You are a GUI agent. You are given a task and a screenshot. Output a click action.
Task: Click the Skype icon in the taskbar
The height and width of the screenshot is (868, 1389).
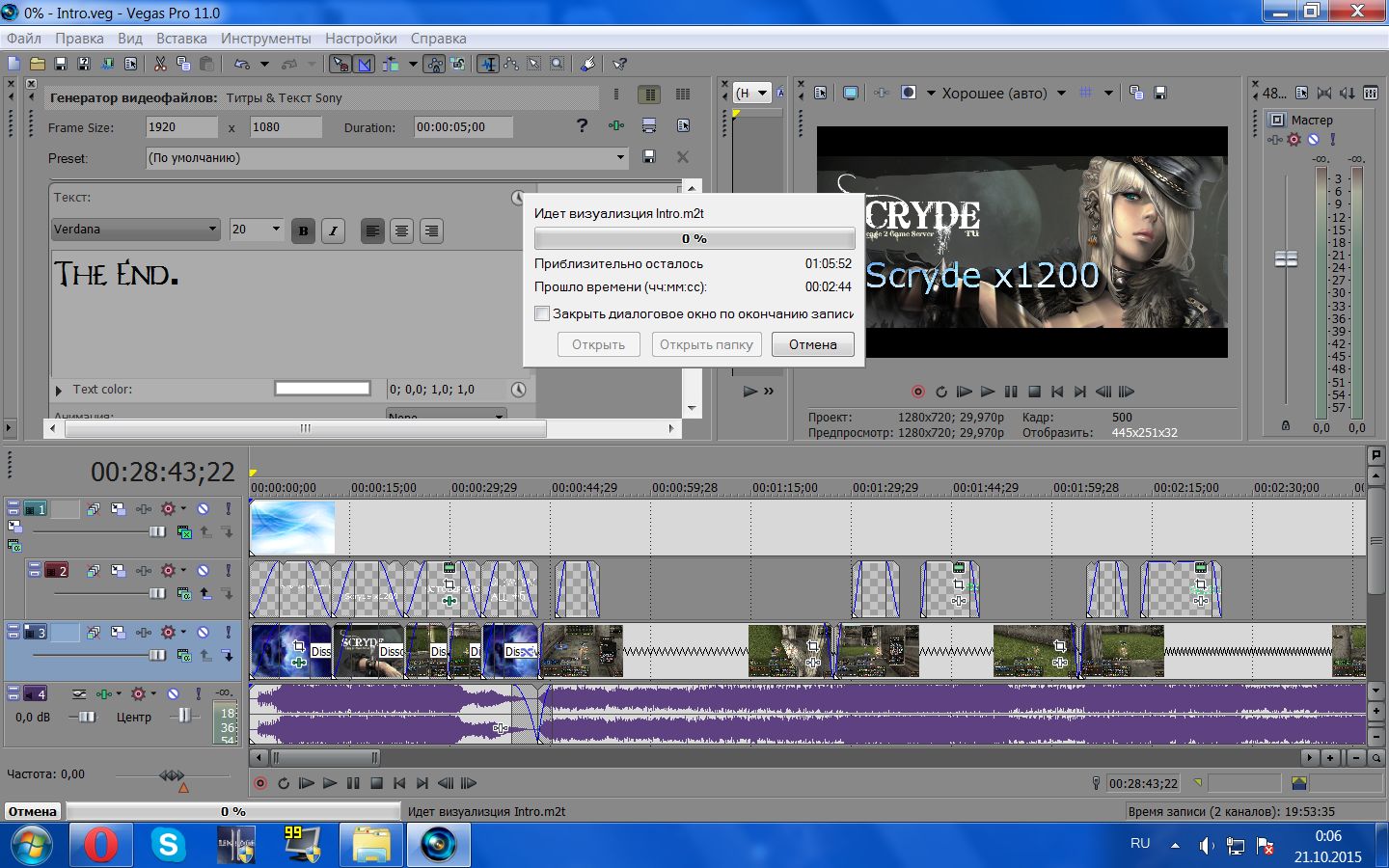click(169, 845)
